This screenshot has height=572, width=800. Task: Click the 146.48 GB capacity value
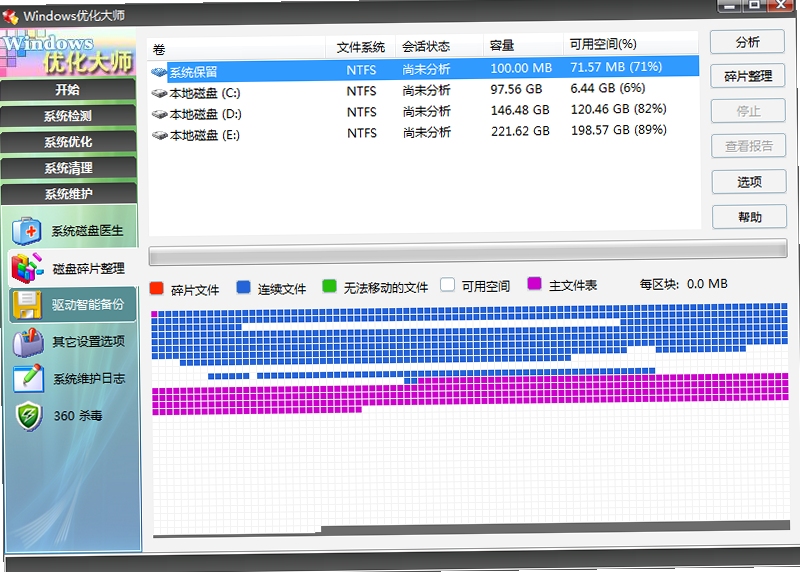tap(520, 110)
